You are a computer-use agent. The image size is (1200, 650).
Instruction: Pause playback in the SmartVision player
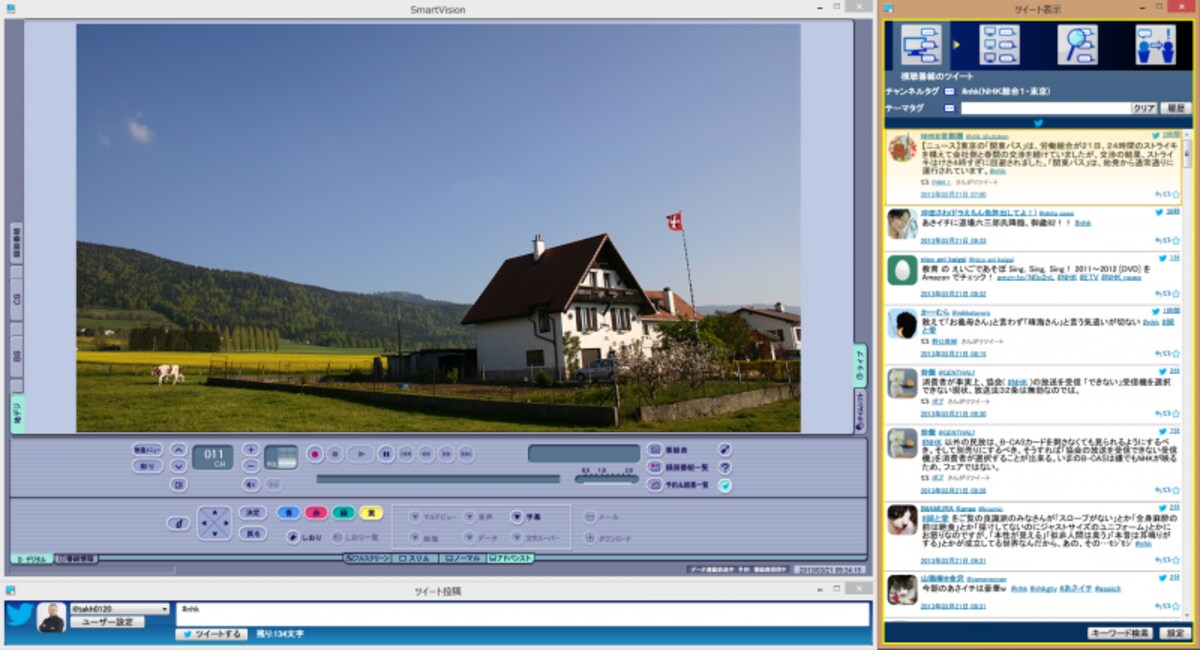[385, 454]
